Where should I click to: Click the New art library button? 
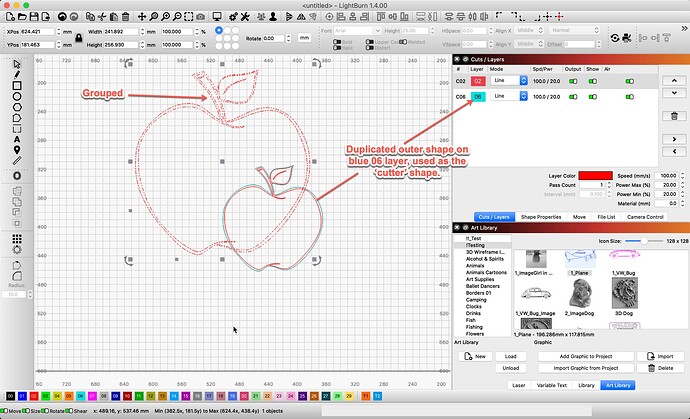click(475, 357)
